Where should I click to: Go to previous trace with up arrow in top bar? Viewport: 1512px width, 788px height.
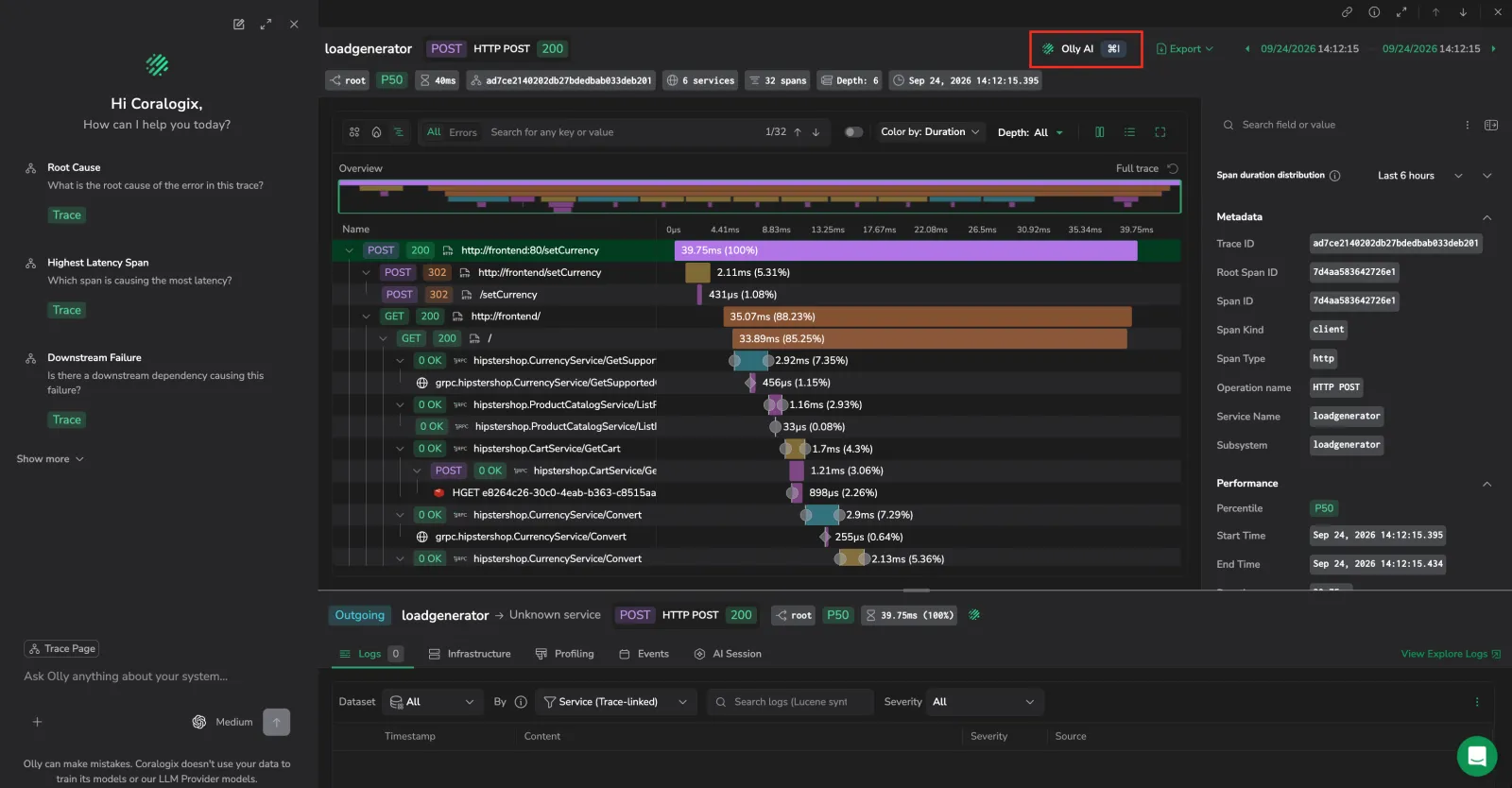click(x=1435, y=12)
